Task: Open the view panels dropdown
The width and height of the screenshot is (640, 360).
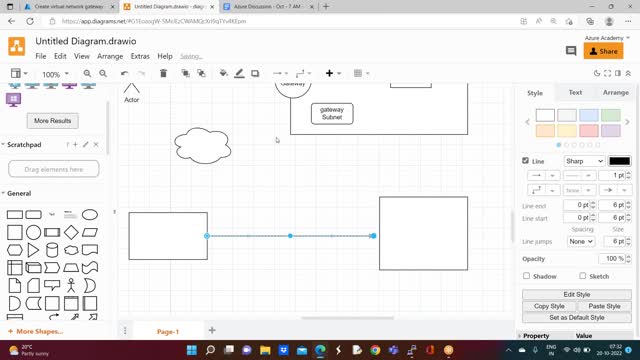Action: [19, 73]
